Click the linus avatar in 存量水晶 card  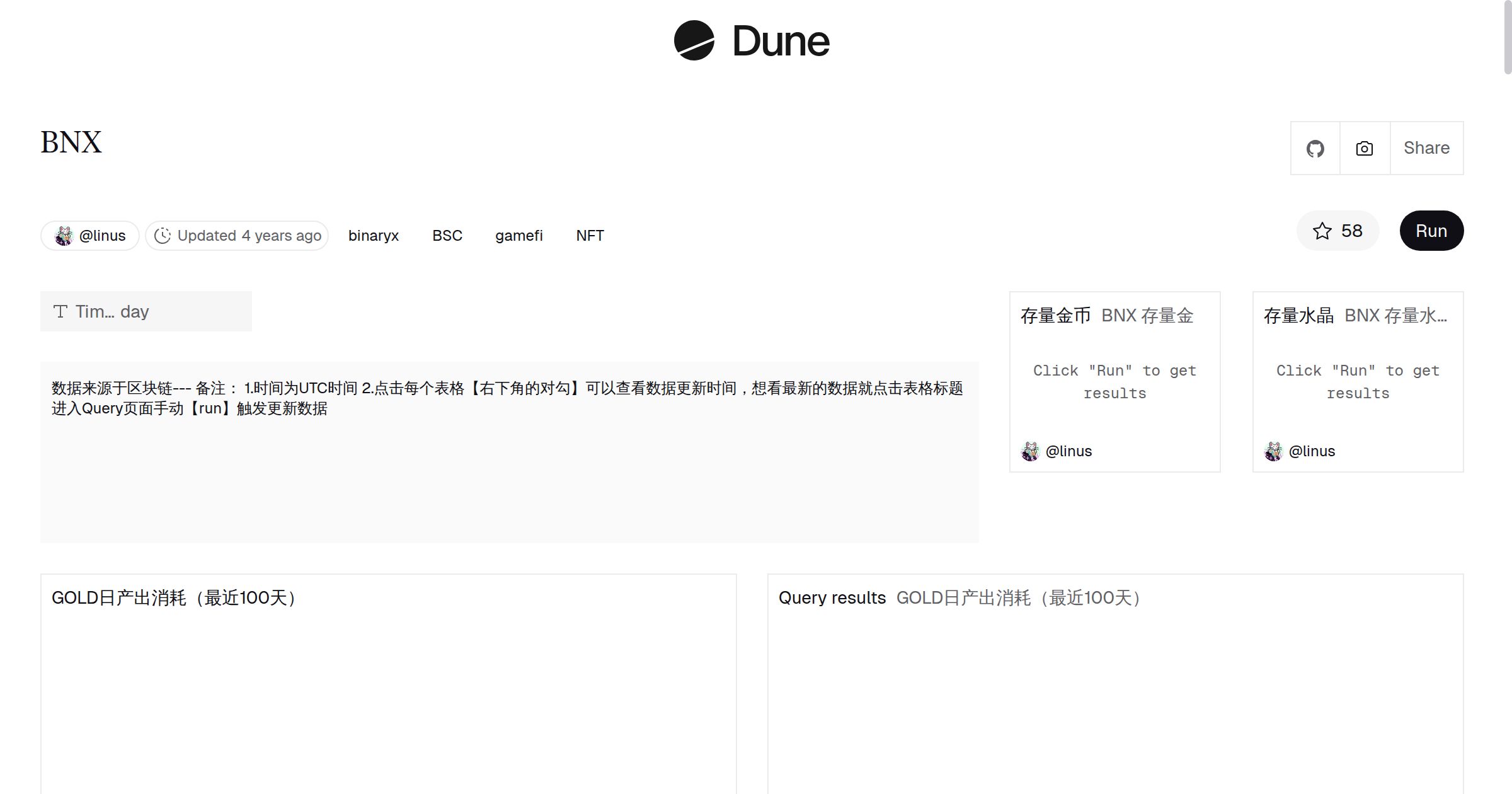1273,451
